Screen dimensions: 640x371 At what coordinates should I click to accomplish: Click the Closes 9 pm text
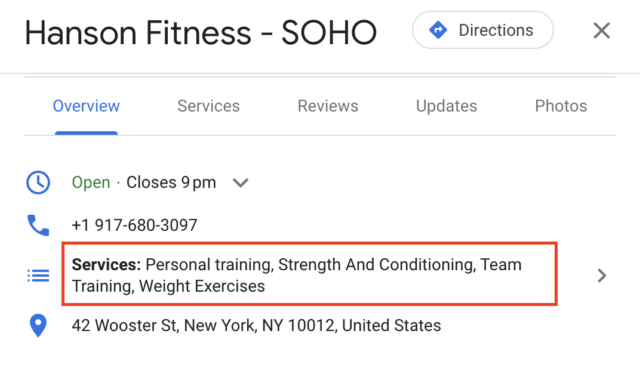coord(171,182)
